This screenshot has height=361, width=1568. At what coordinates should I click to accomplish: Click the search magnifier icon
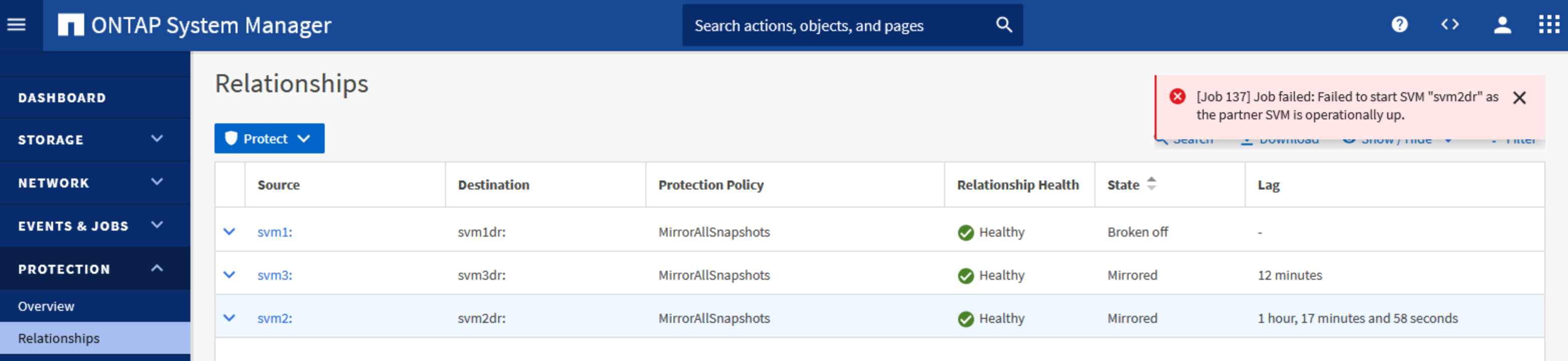click(x=1004, y=25)
